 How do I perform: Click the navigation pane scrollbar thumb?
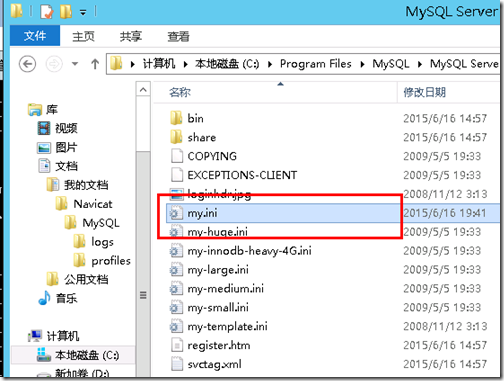click(143, 265)
